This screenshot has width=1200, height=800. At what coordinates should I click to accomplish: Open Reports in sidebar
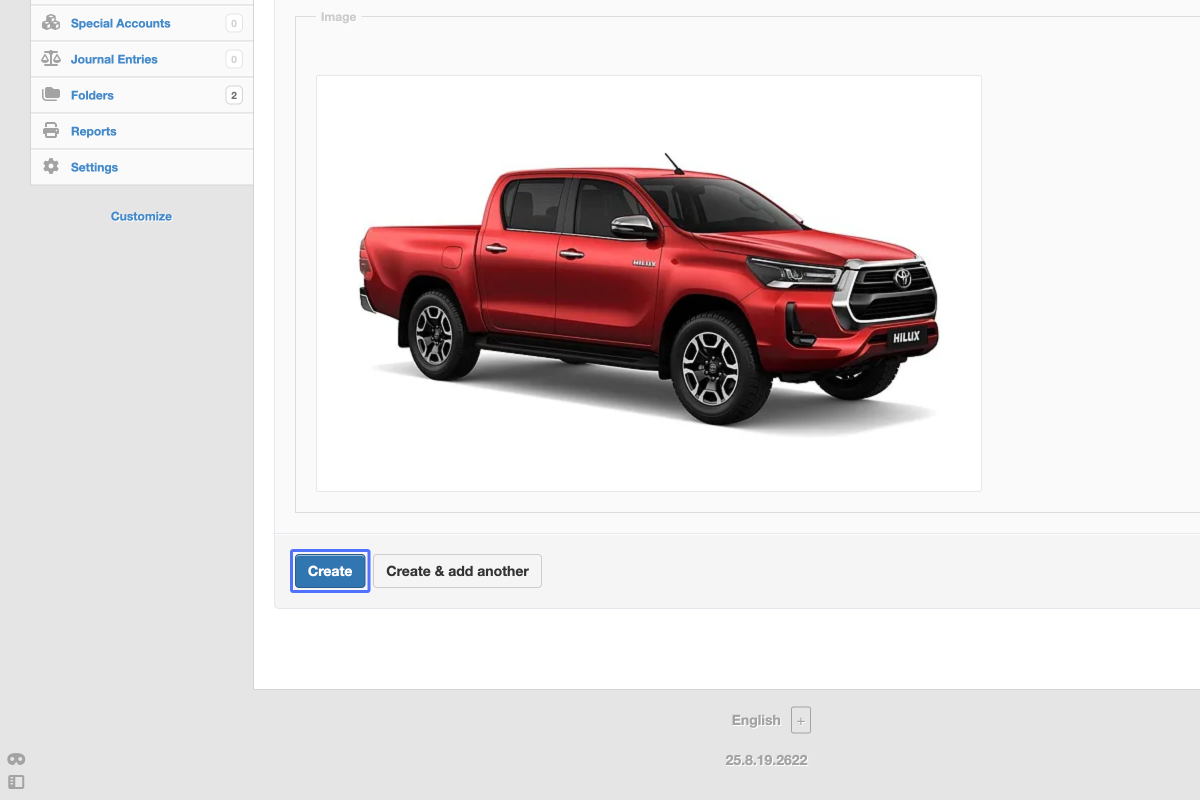[142, 131]
